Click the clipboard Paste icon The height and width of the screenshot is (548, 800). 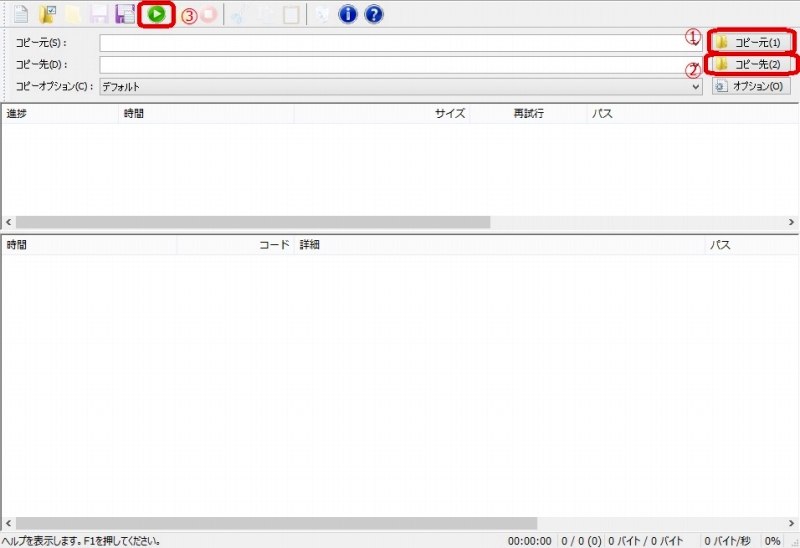291,14
